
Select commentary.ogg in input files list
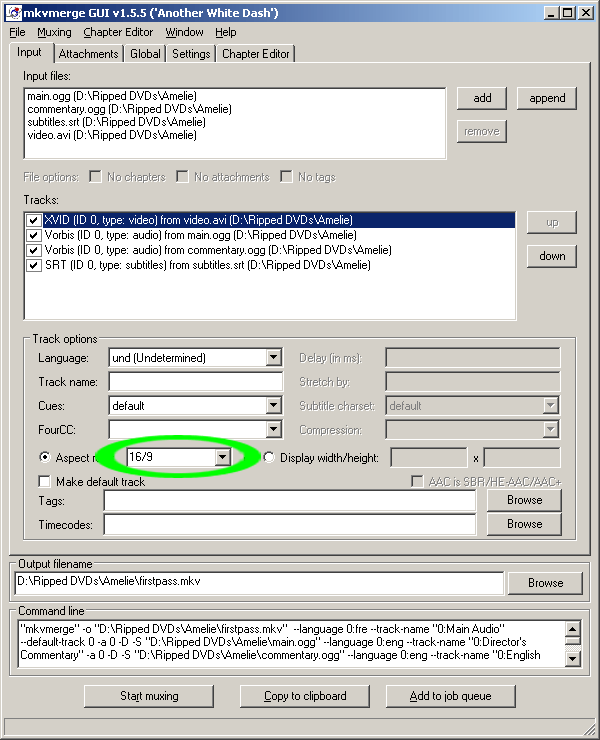coord(129,109)
